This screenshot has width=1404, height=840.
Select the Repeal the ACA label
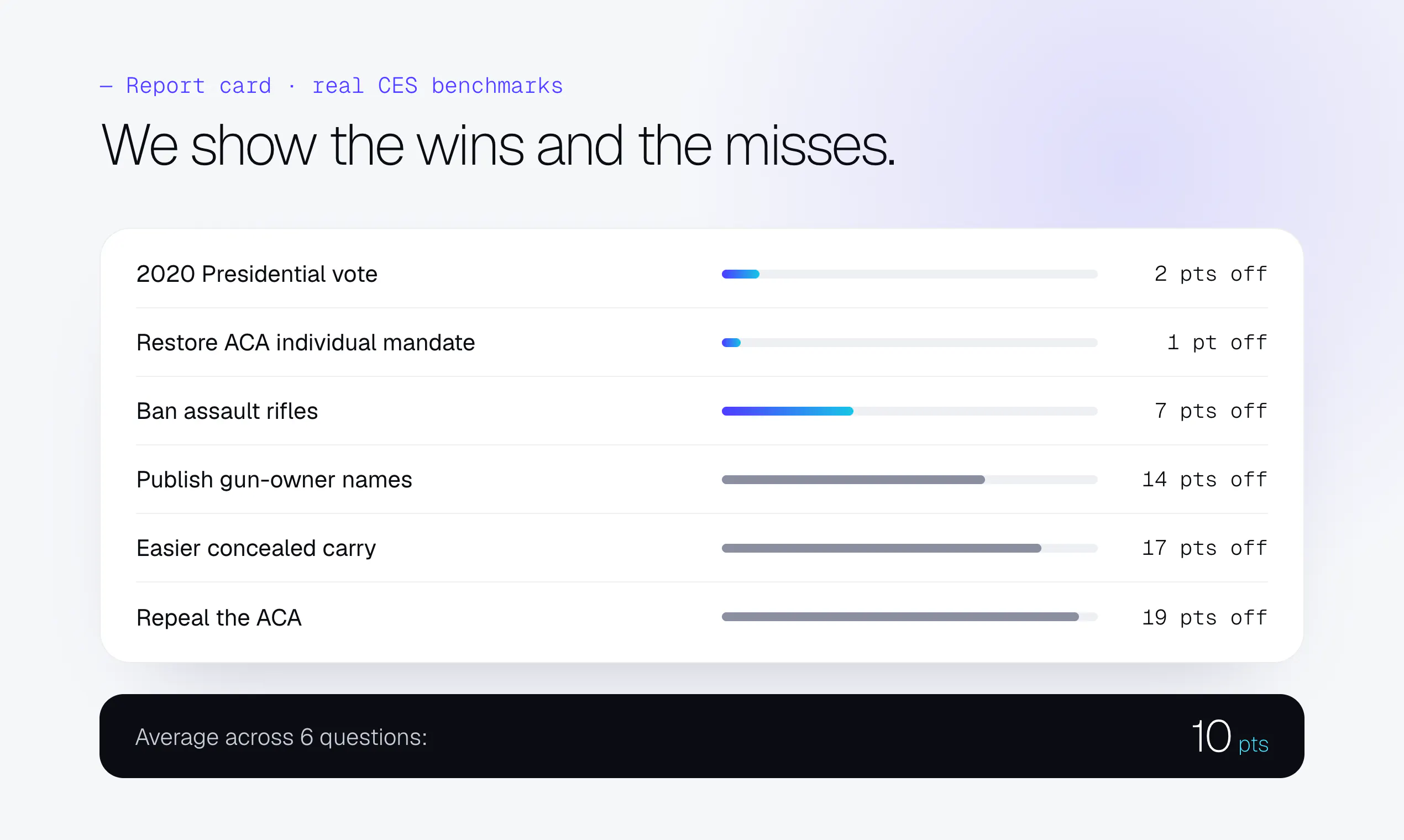coord(218,617)
